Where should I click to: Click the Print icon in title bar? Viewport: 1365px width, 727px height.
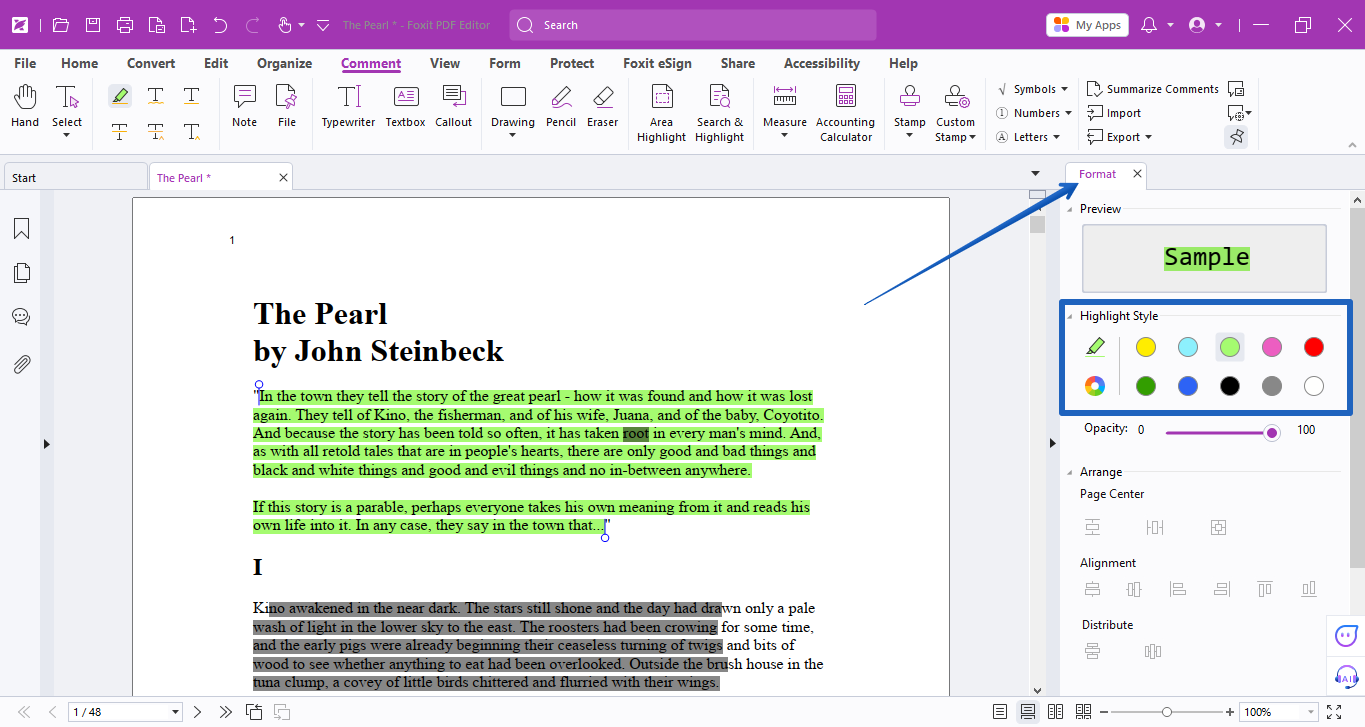(x=125, y=25)
